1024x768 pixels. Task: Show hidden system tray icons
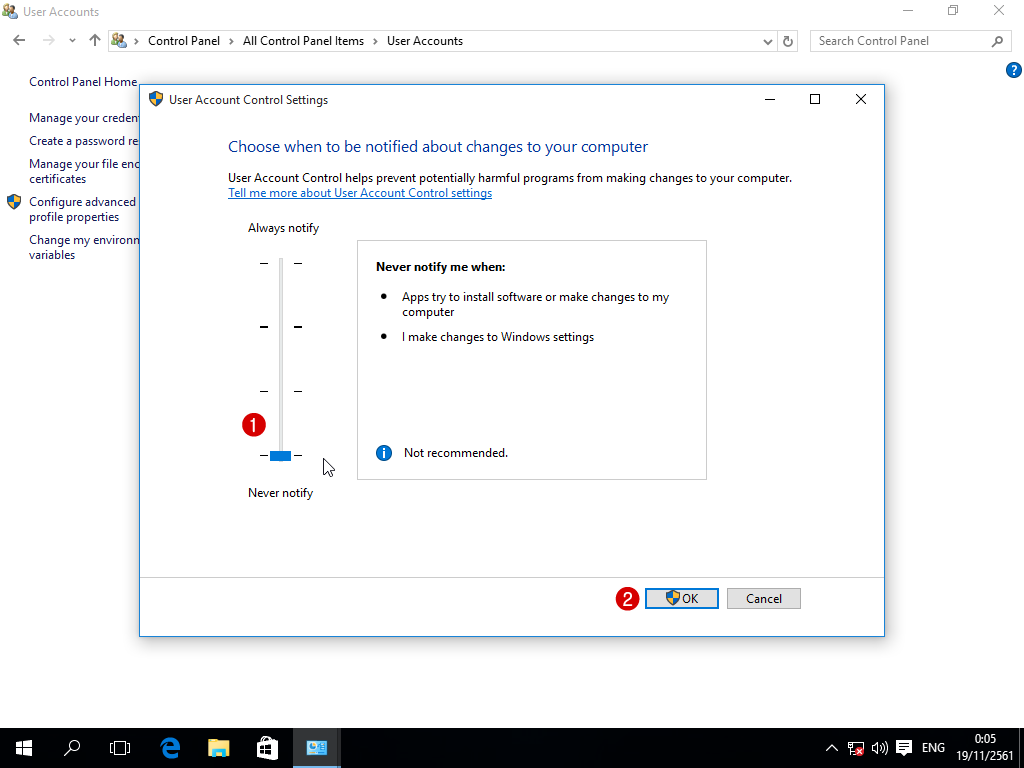[832, 748]
